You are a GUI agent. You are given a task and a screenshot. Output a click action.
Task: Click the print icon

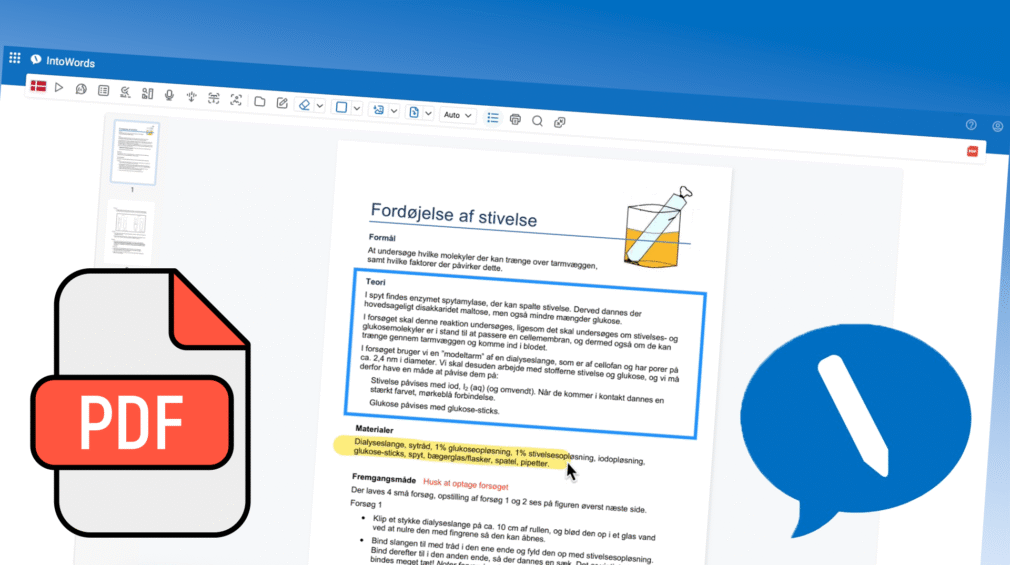[x=516, y=119]
